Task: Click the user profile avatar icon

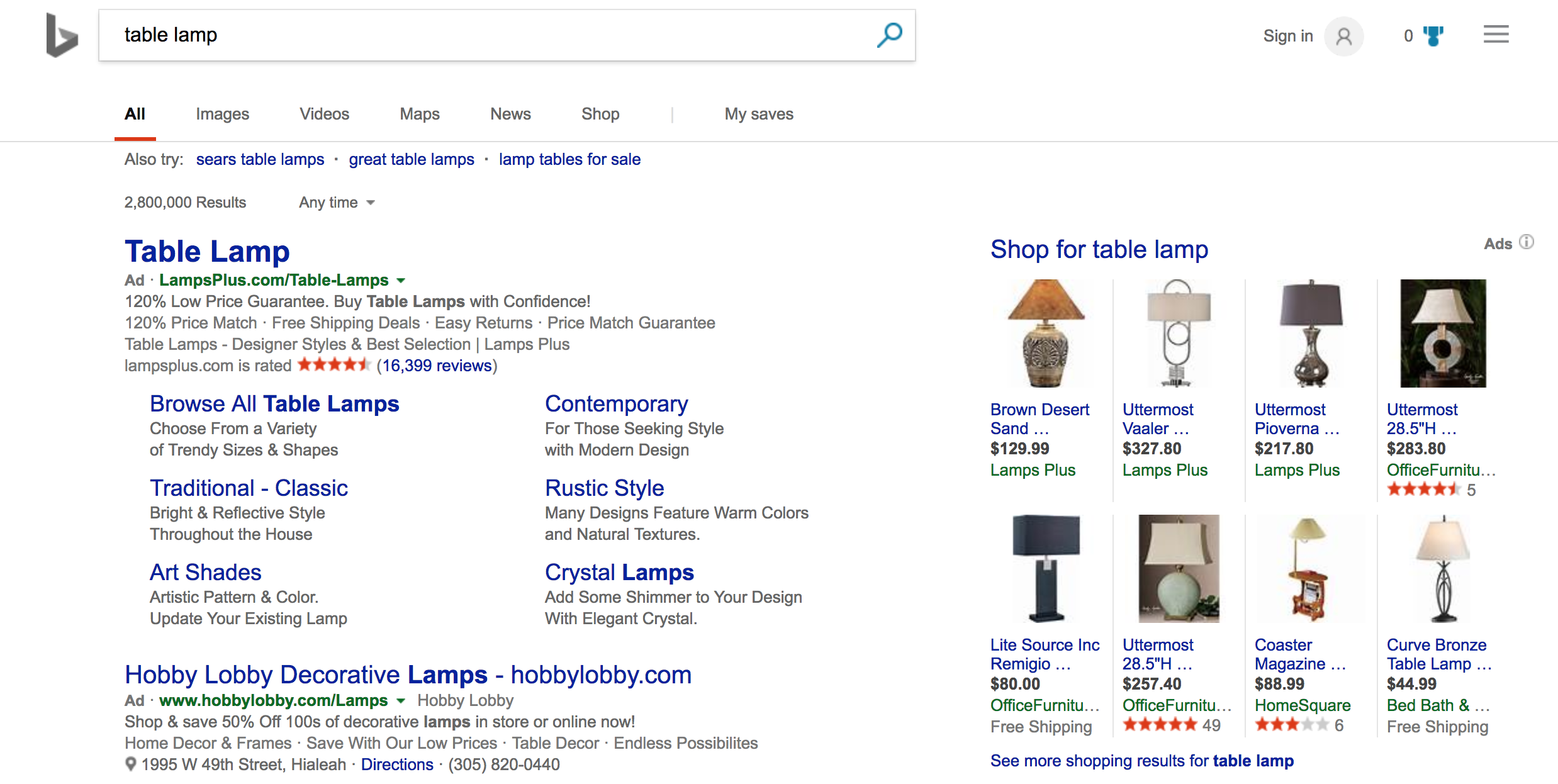Action: pos(1343,36)
